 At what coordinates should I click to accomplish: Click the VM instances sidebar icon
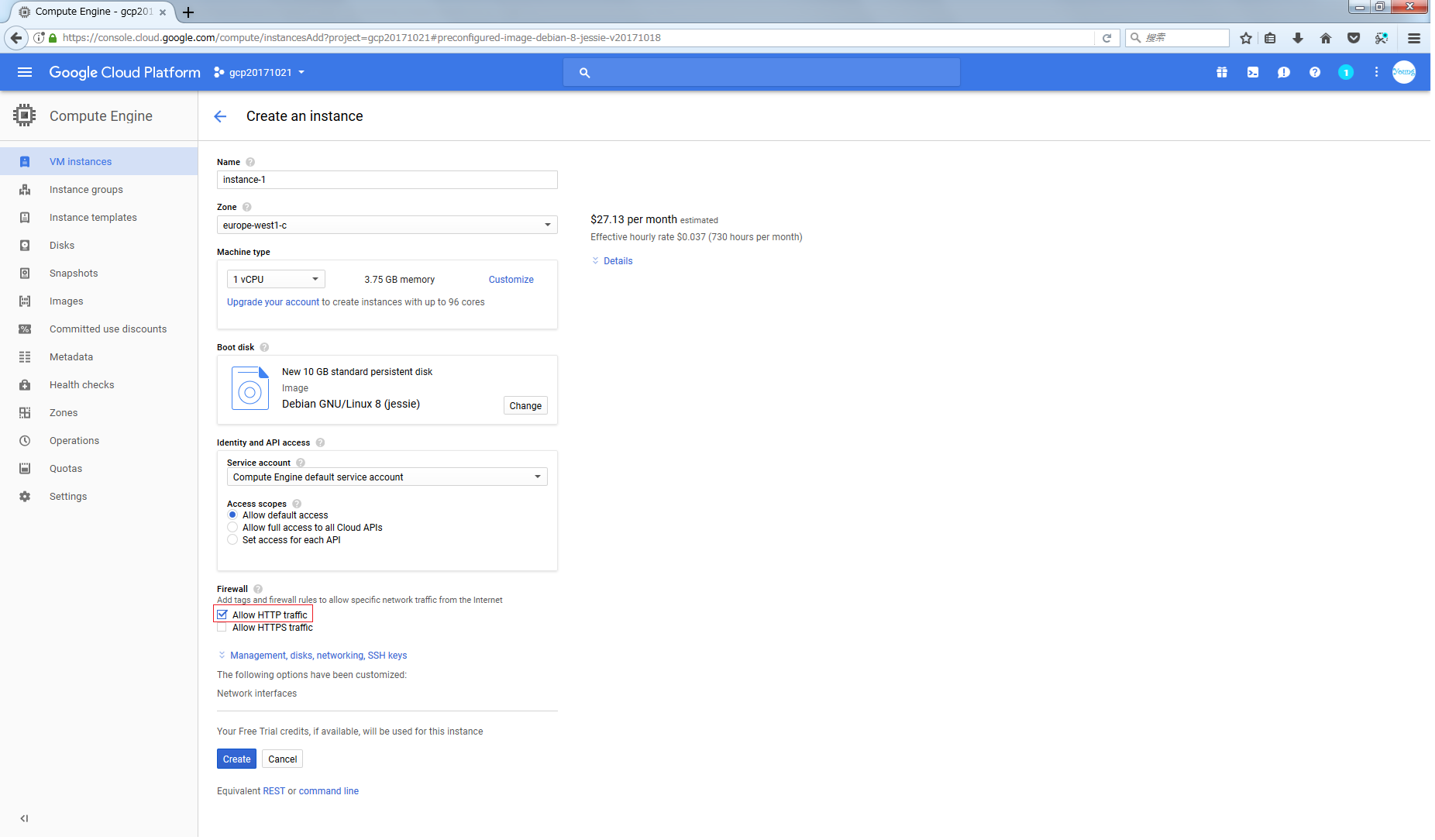pyautogui.click(x=25, y=162)
